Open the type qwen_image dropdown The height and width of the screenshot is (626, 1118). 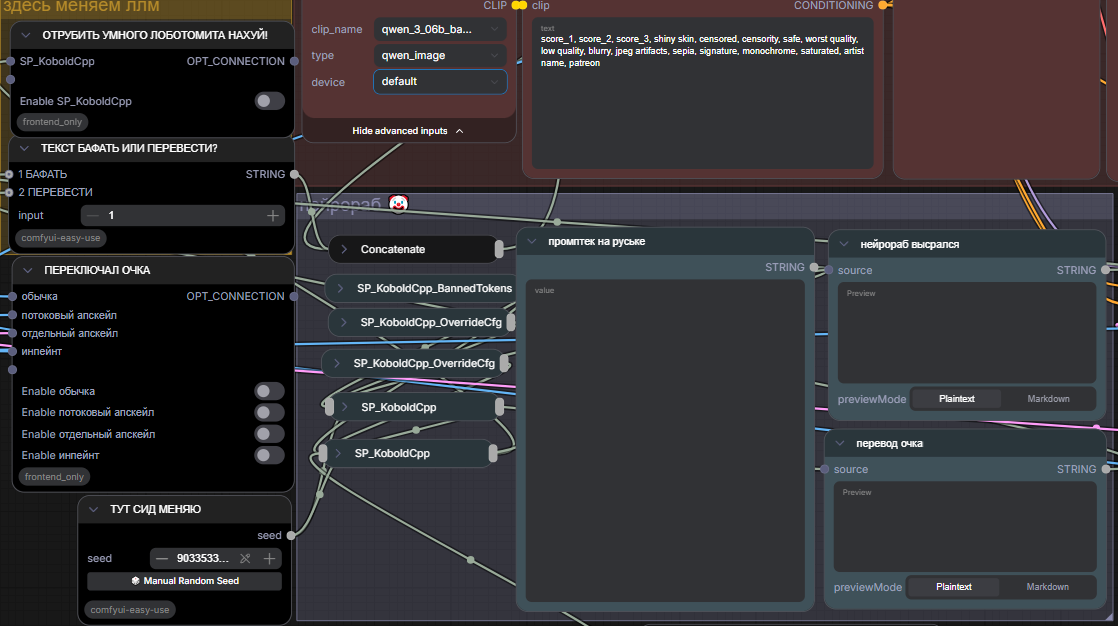pyautogui.click(x=440, y=56)
